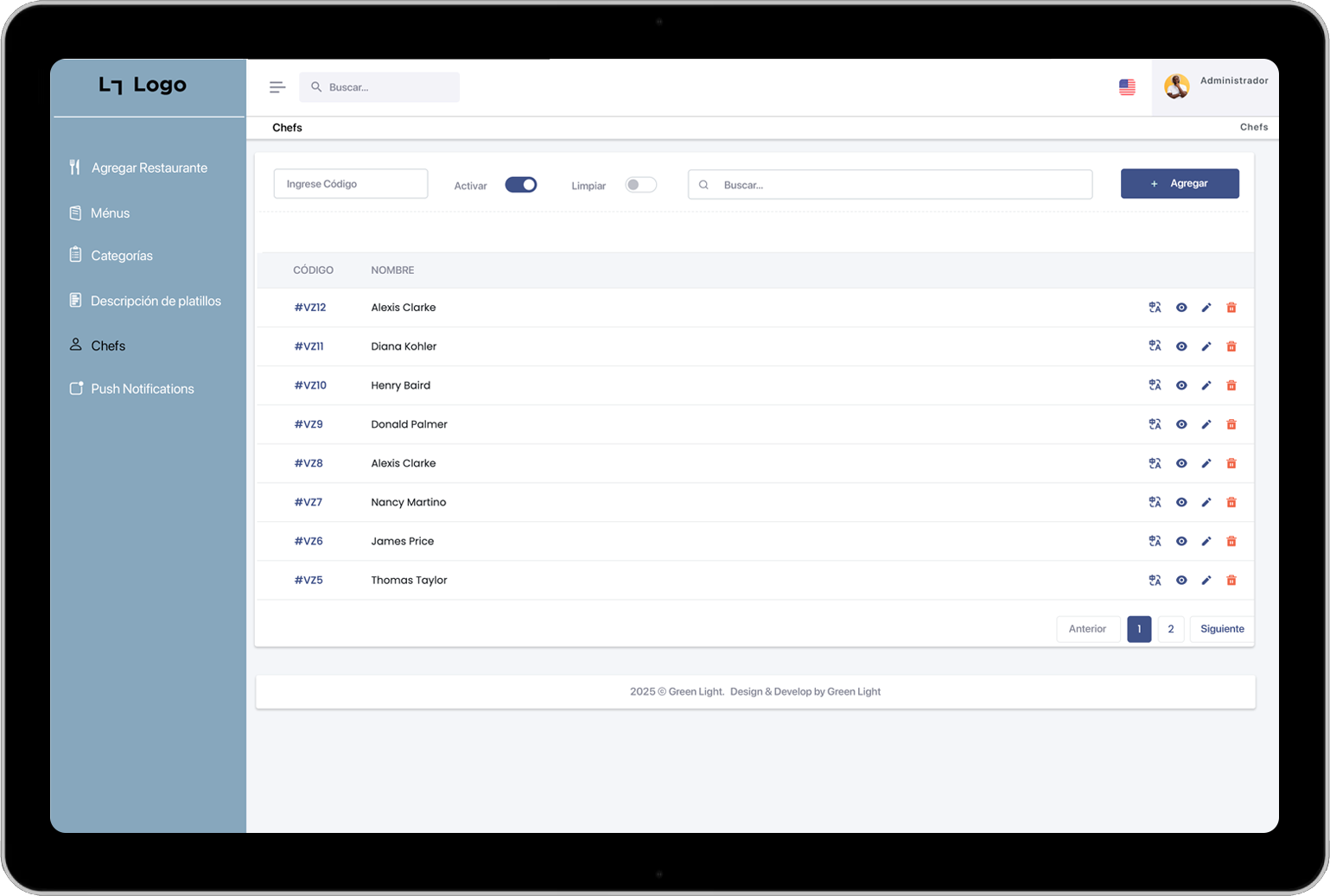Click trash icon for James Price
1330x896 pixels.
(1231, 542)
